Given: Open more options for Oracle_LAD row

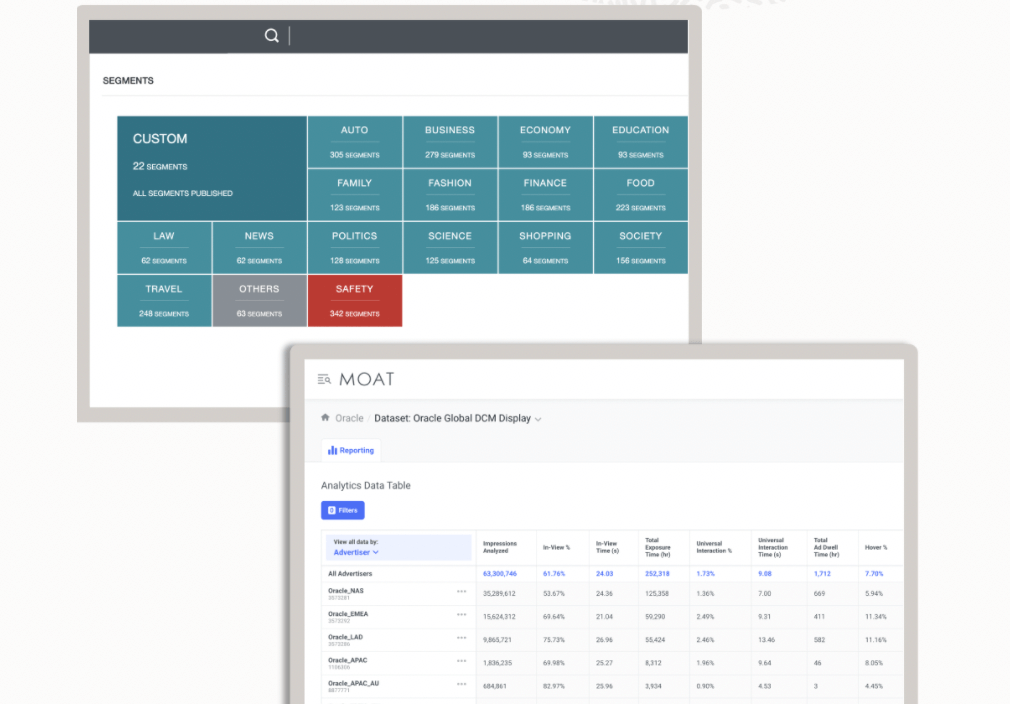Looking at the screenshot, I should pyautogui.click(x=462, y=638).
